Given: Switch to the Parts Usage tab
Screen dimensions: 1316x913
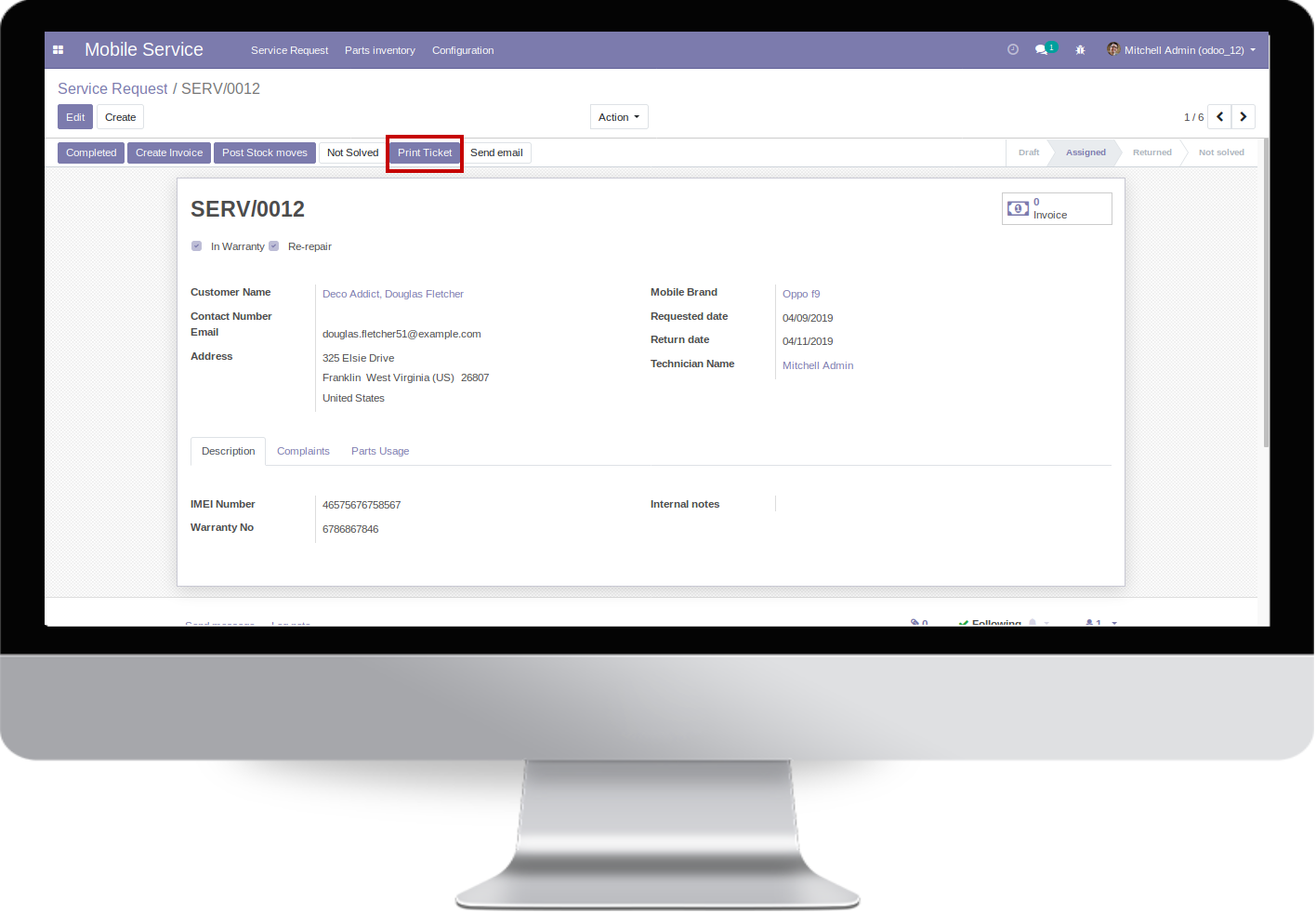Looking at the screenshot, I should pyautogui.click(x=380, y=451).
